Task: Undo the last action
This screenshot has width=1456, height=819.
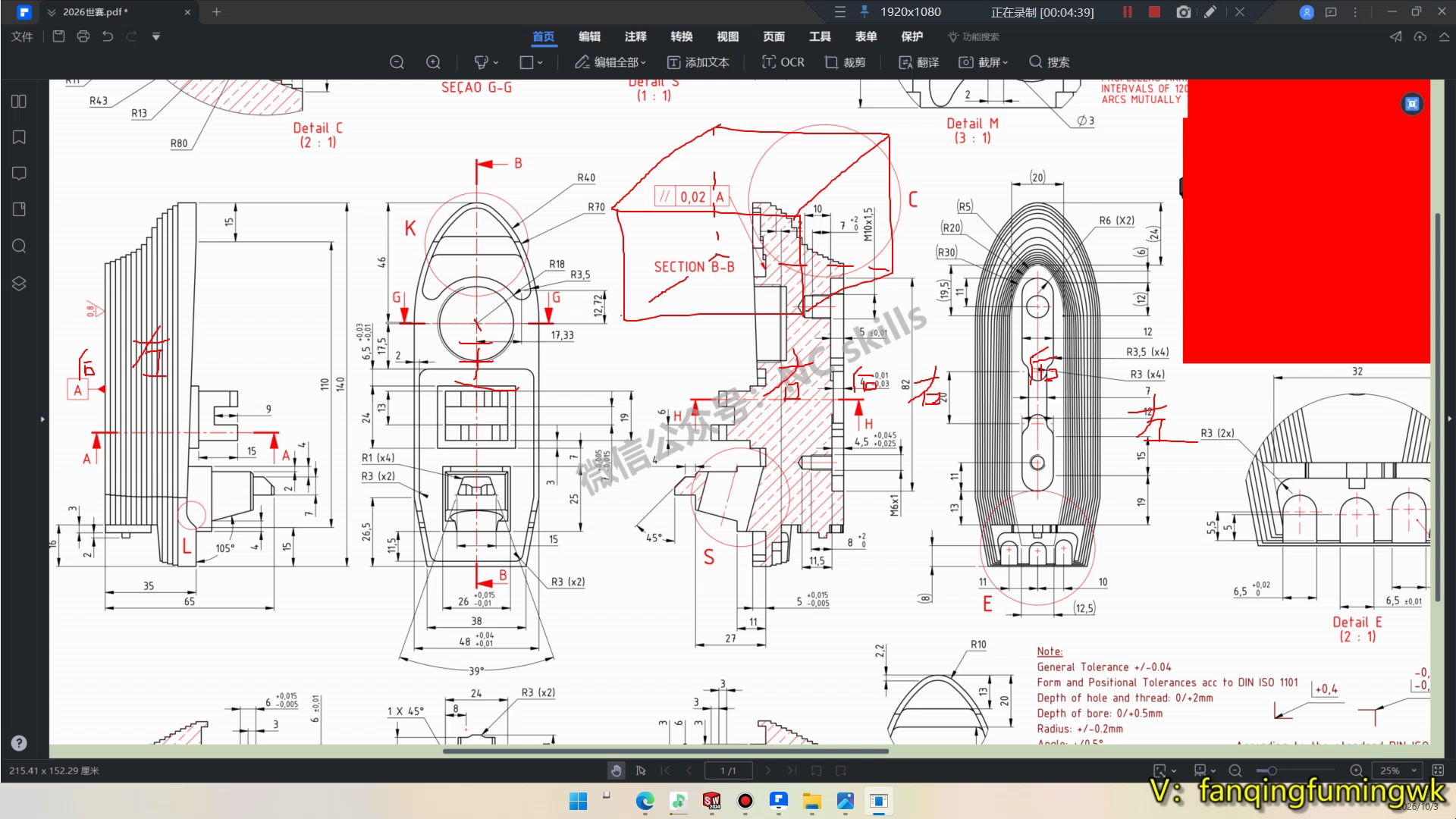Action: tap(108, 36)
